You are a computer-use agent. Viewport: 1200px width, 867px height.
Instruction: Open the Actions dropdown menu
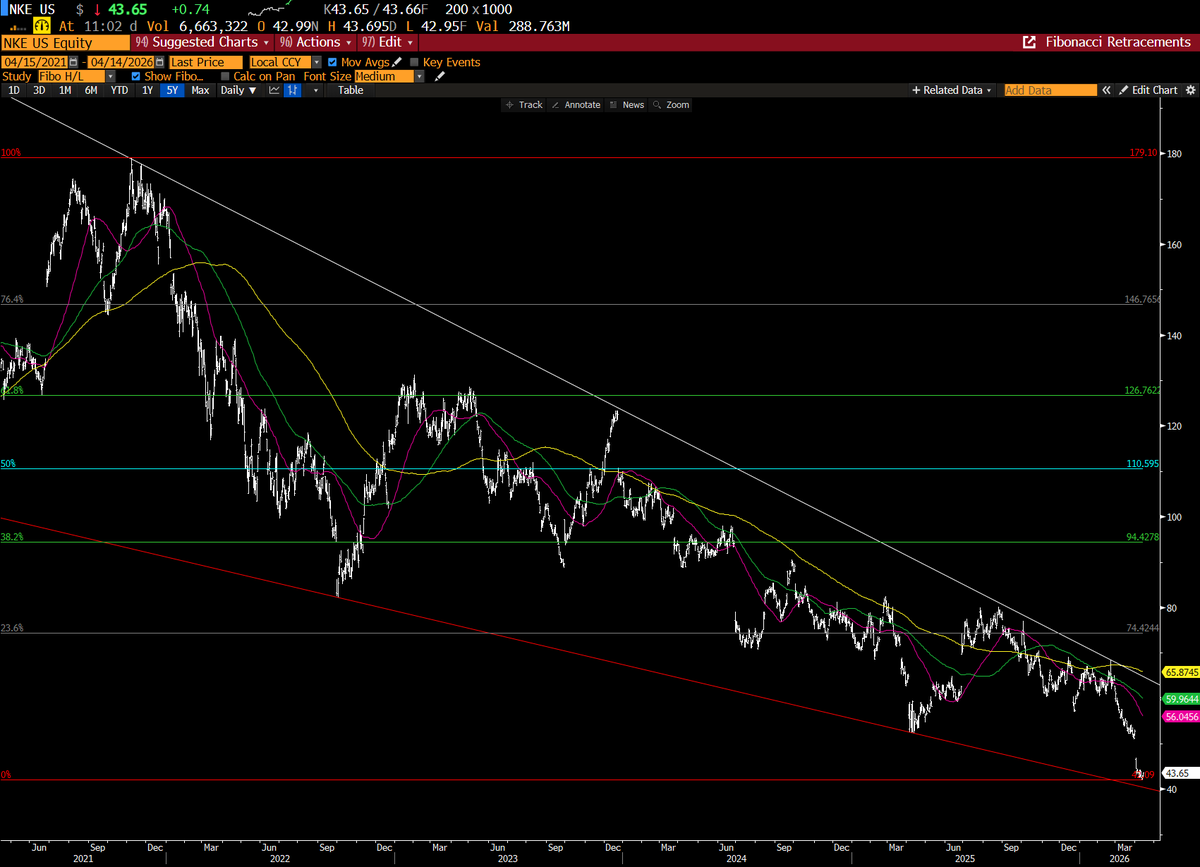tap(316, 43)
